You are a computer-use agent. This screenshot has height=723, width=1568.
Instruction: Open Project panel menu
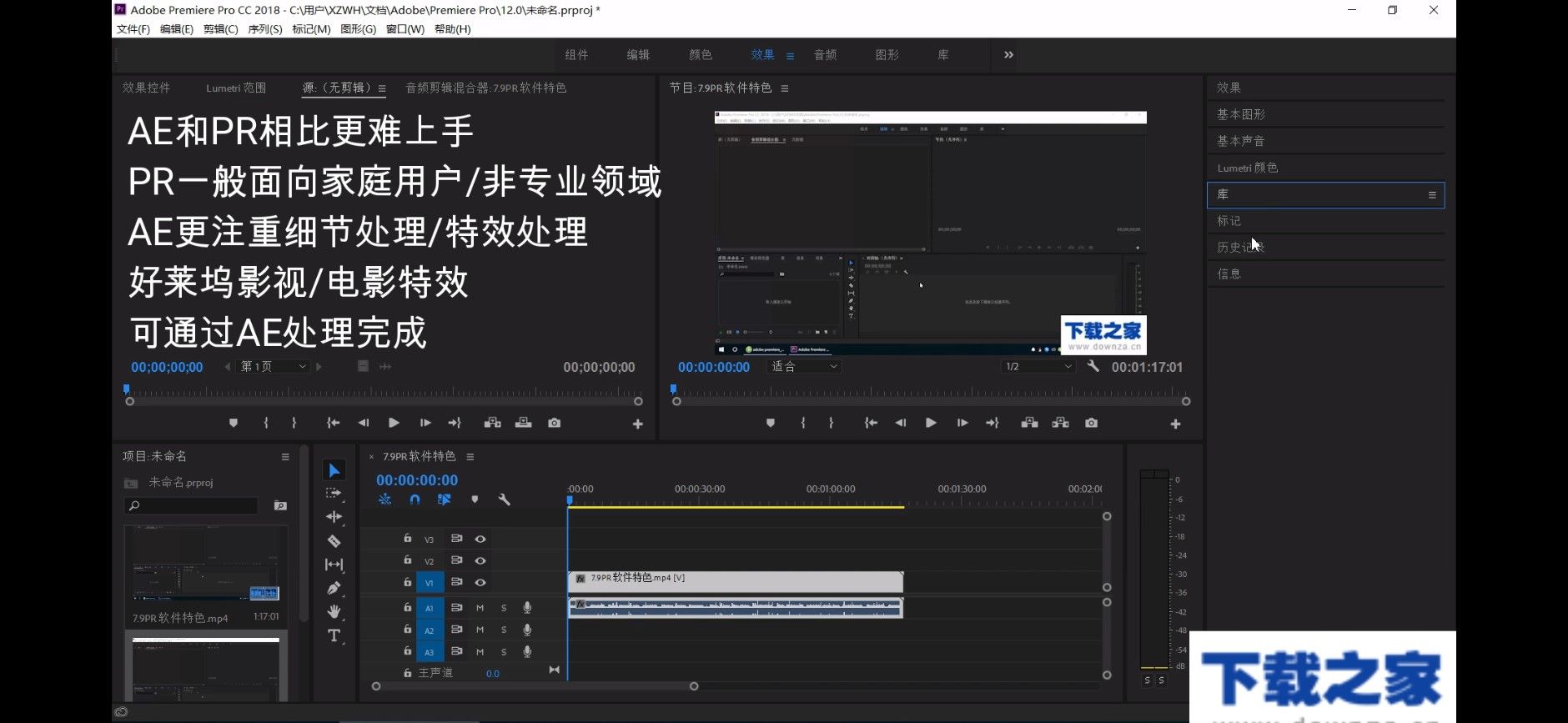pyautogui.click(x=285, y=457)
